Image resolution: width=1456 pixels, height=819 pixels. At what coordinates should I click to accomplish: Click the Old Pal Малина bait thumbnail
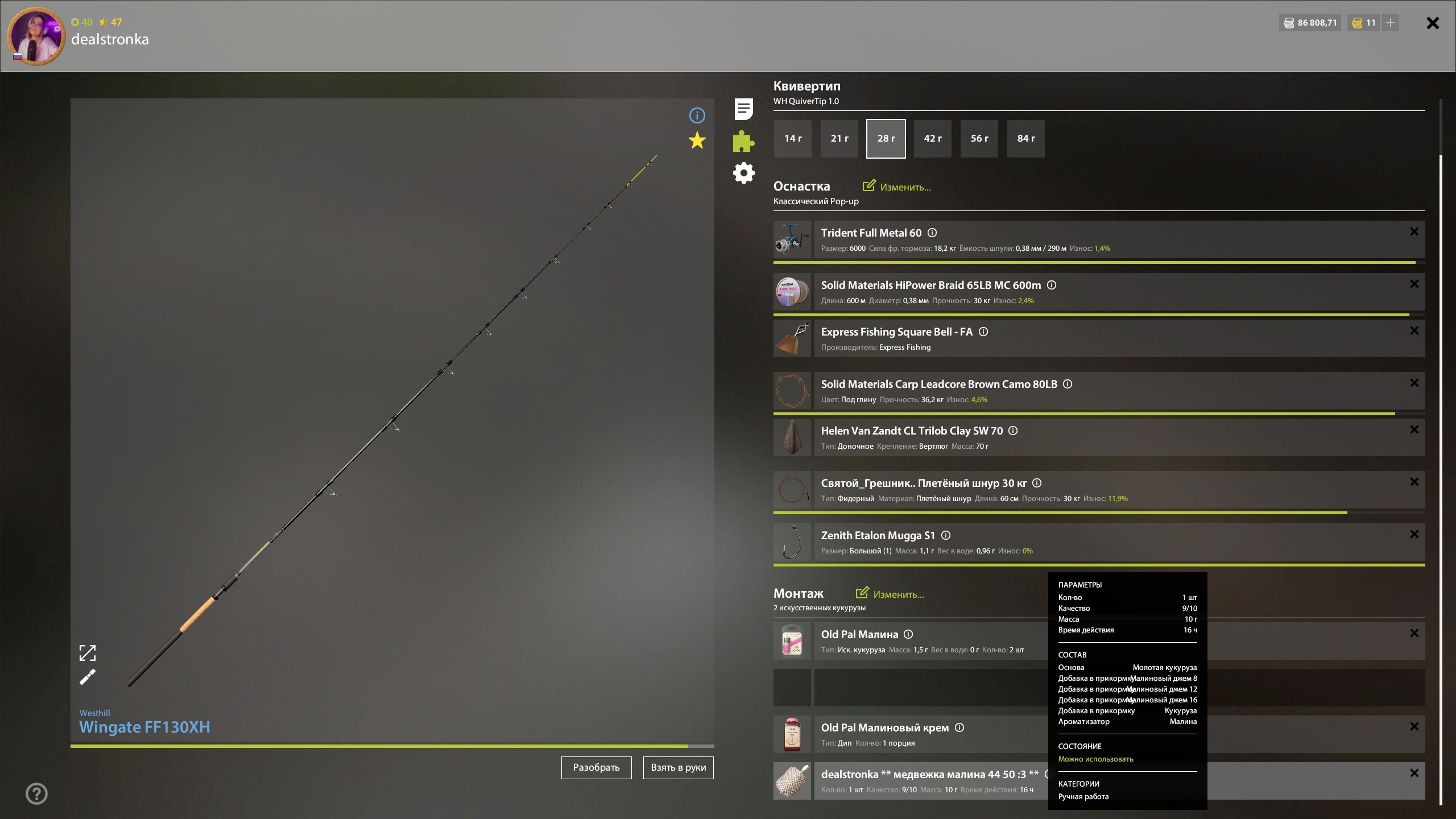coord(792,641)
